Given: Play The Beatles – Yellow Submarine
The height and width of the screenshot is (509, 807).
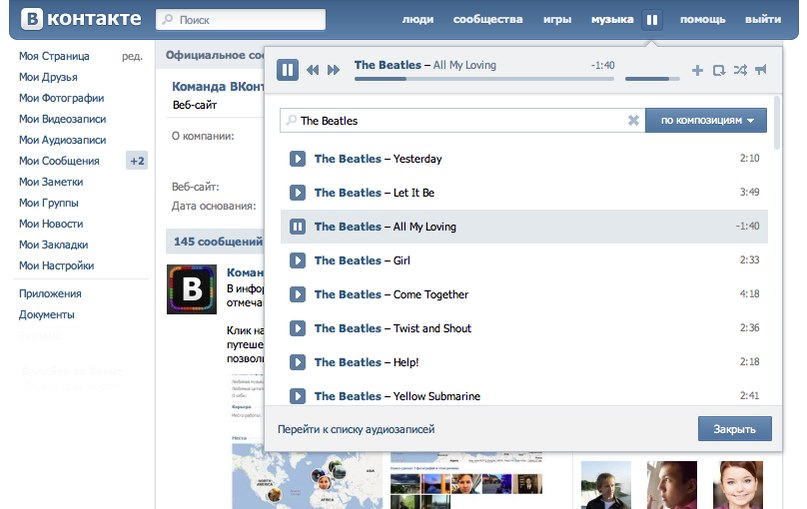Looking at the screenshot, I should click(x=297, y=396).
